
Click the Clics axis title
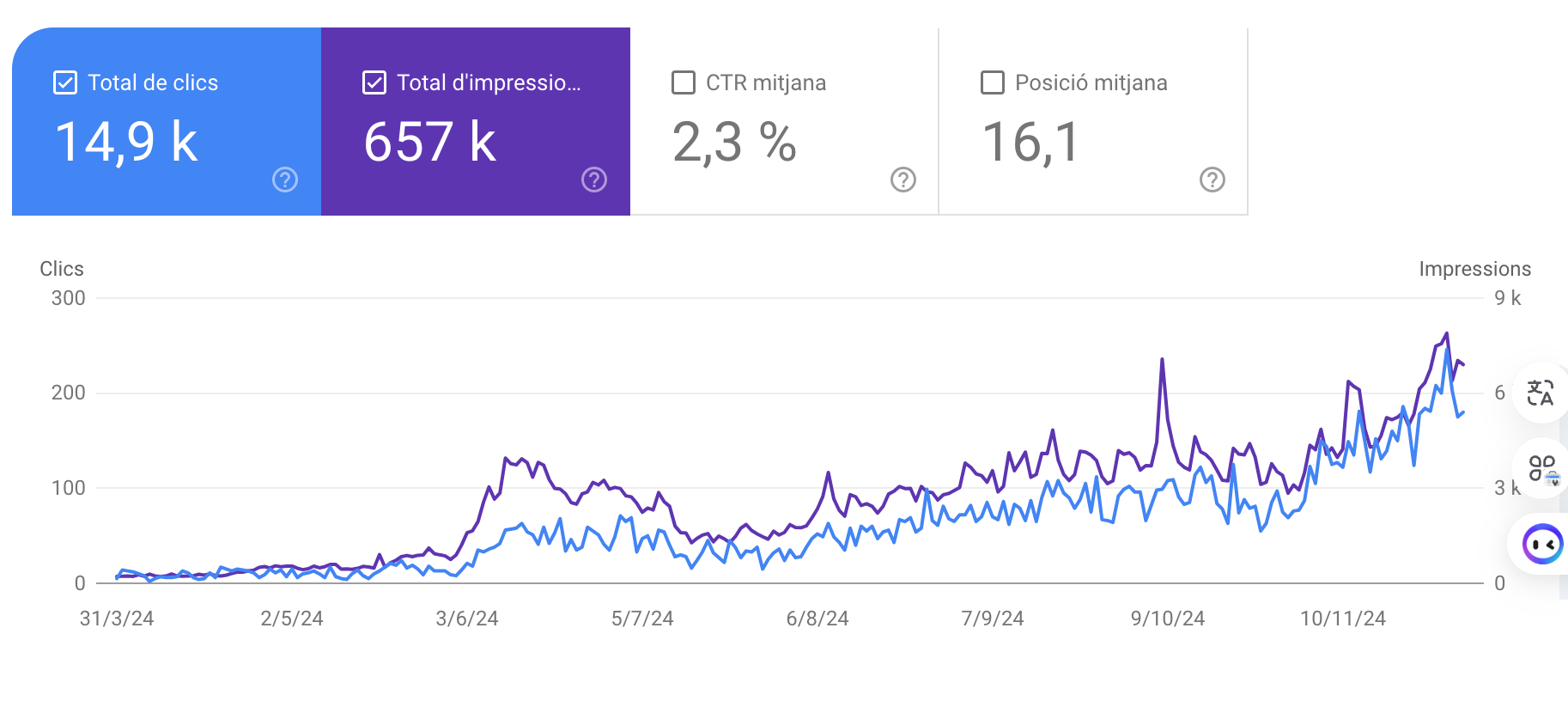62,269
